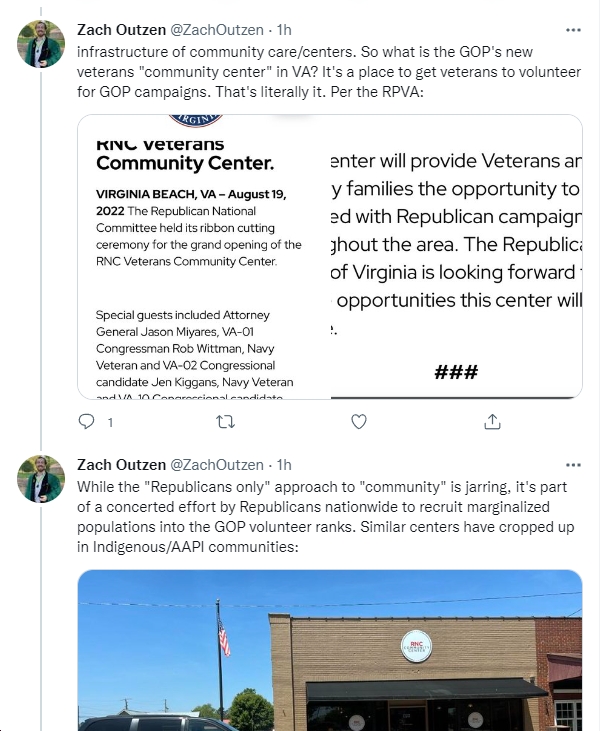
Task: Retweet the tweet about the RPVA
Action: click(226, 422)
